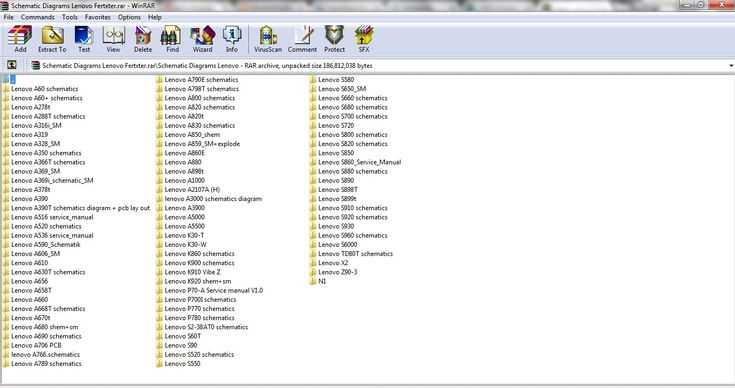Select 'Lenovo A800 schematics' folder
The width and height of the screenshot is (735, 388).
(x=195, y=98)
